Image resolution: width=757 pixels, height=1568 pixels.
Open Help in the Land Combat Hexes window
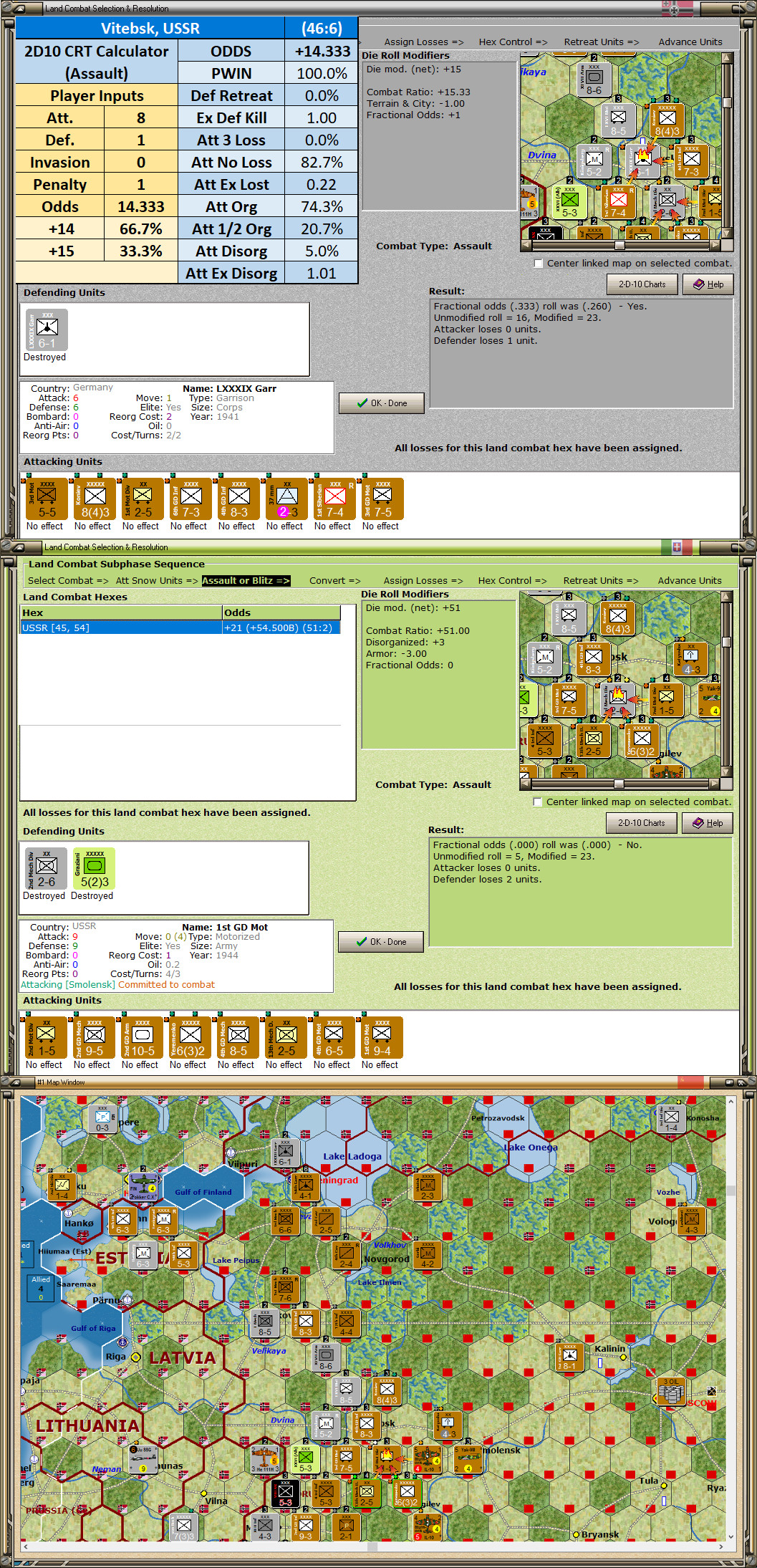click(707, 823)
